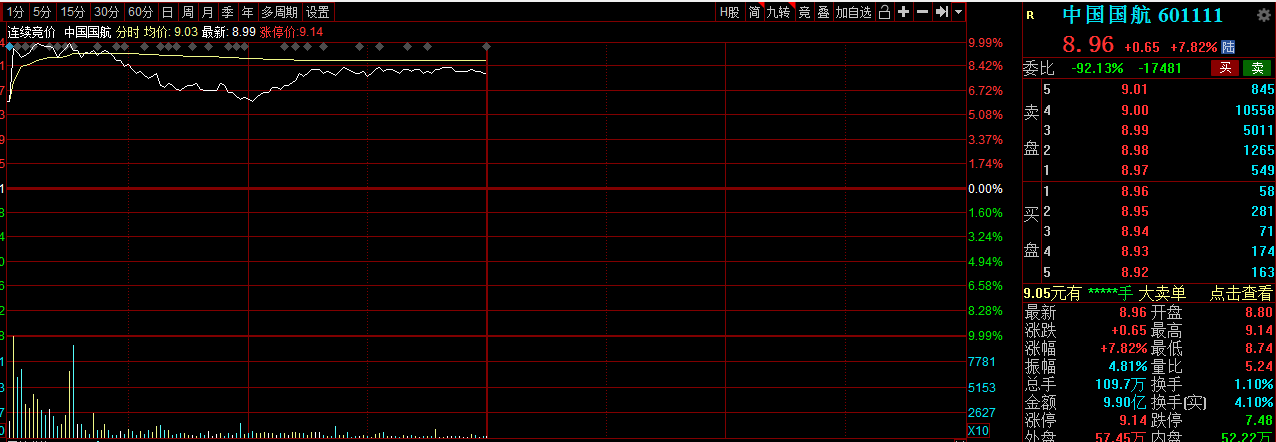The height and width of the screenshot is (442, 1276).
Task: Select the 30分 chart period
Action: click(x=107, y=12)
